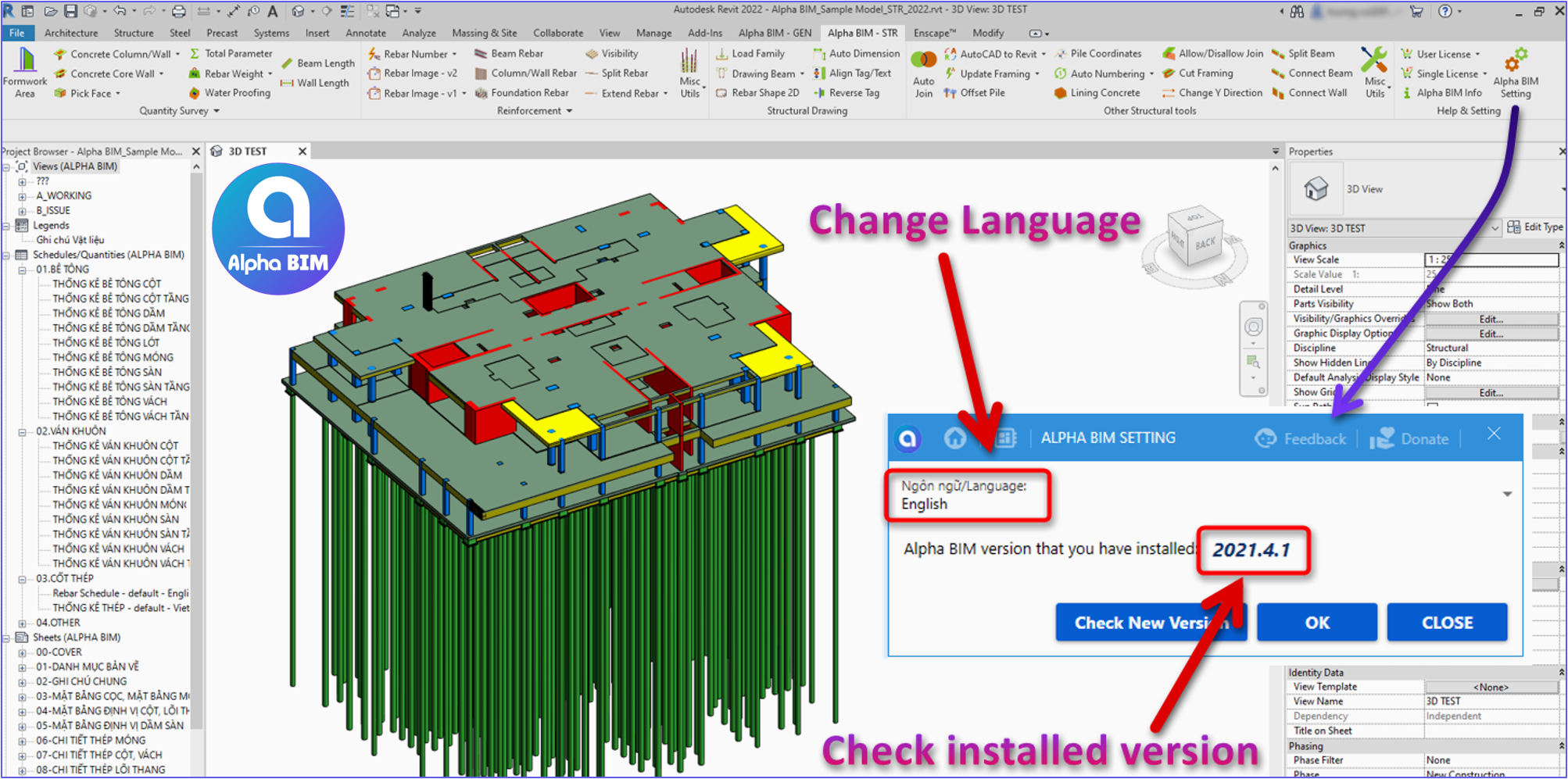
Task: Select the Rebar Shape 2D tool
Action: tap(757, 93)
